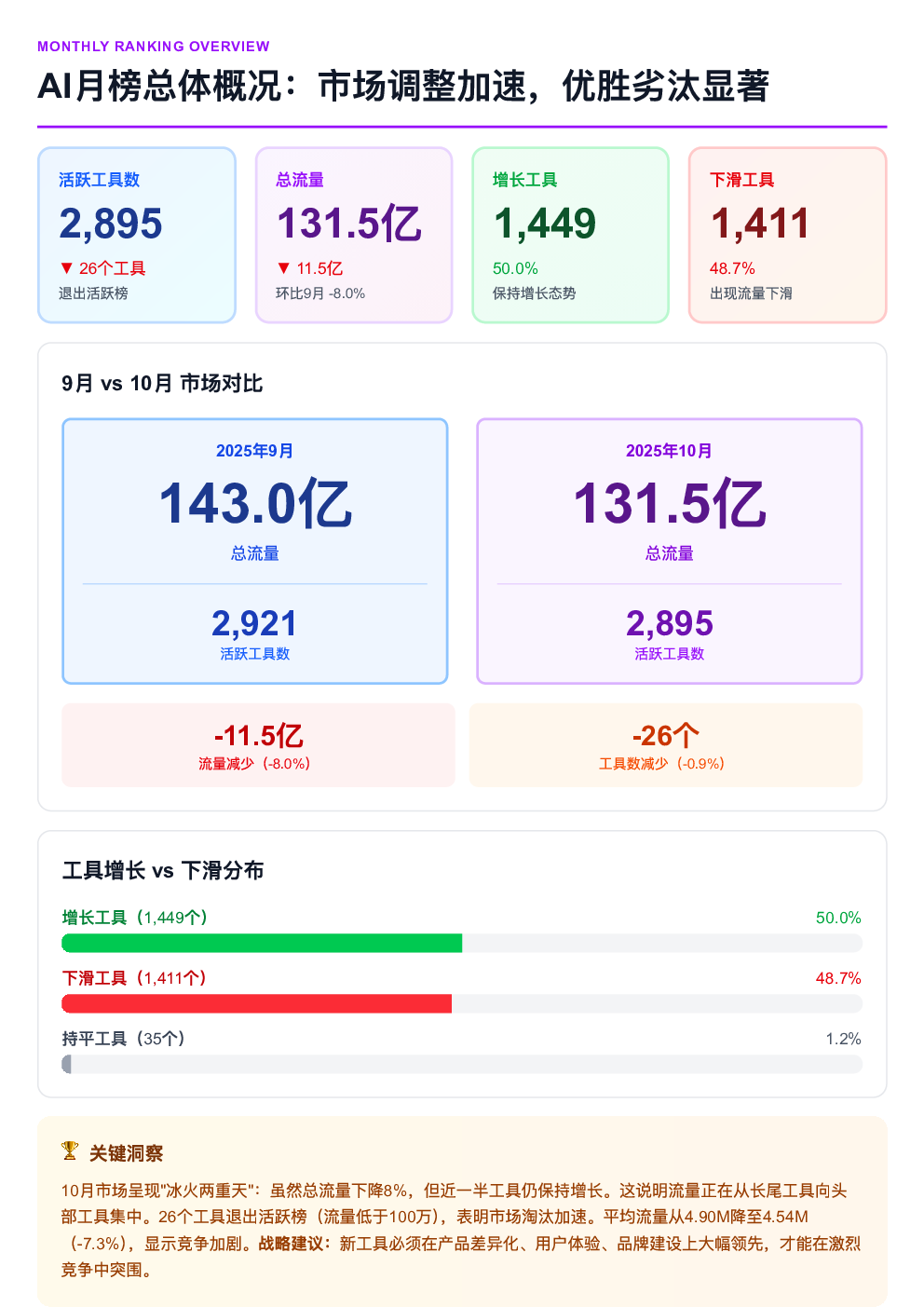Select the 总流量 131.5亿 summary card

tap(354, 235)
